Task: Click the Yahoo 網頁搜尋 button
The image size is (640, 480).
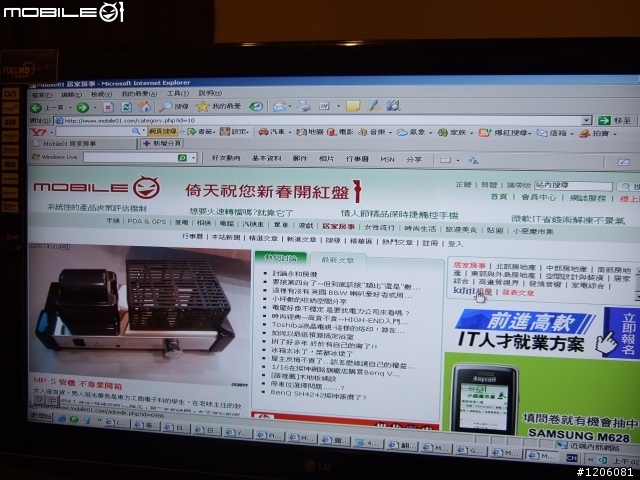Action: point(163,131)
